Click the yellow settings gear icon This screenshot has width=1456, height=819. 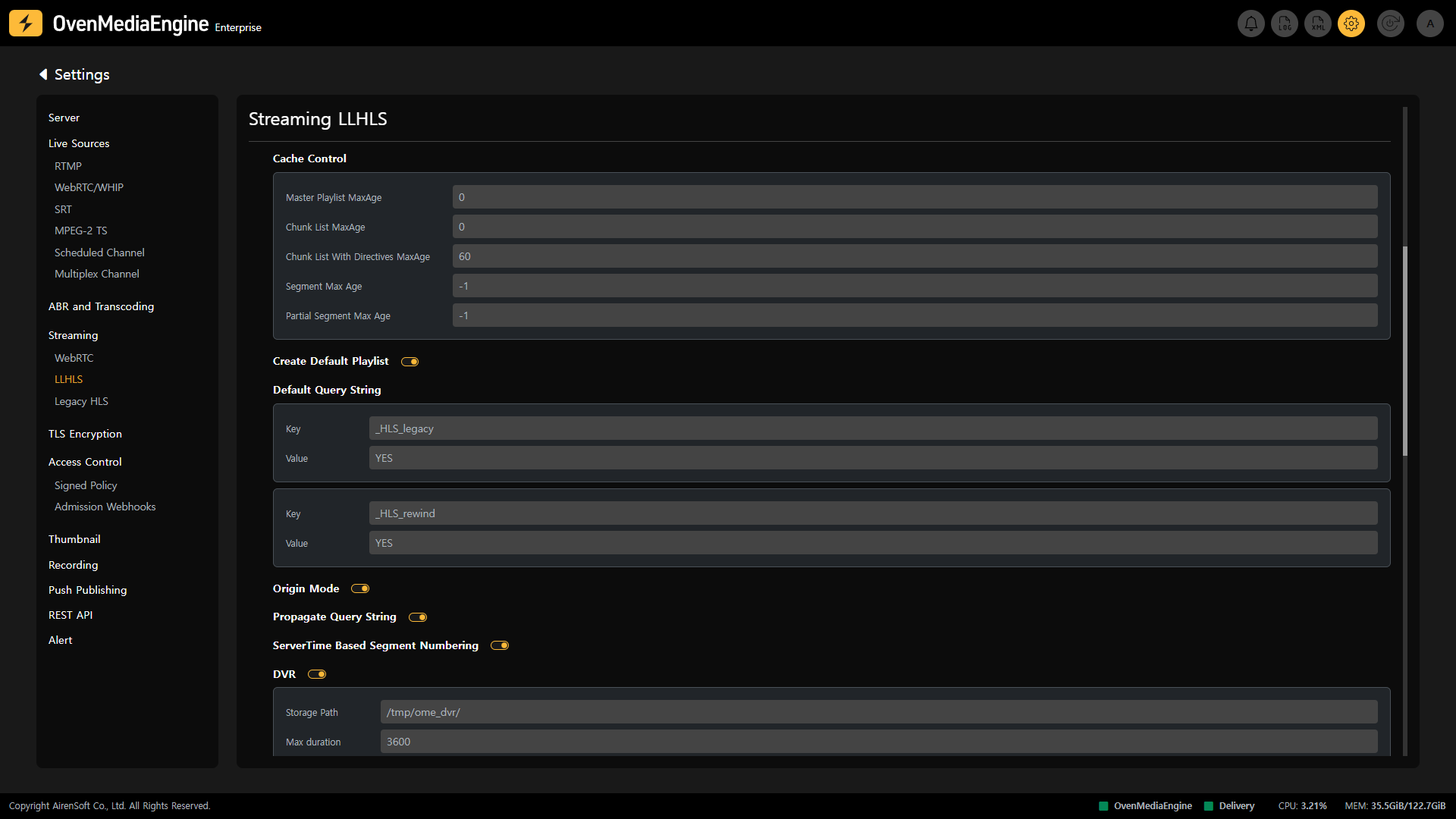pos(1351,24)
